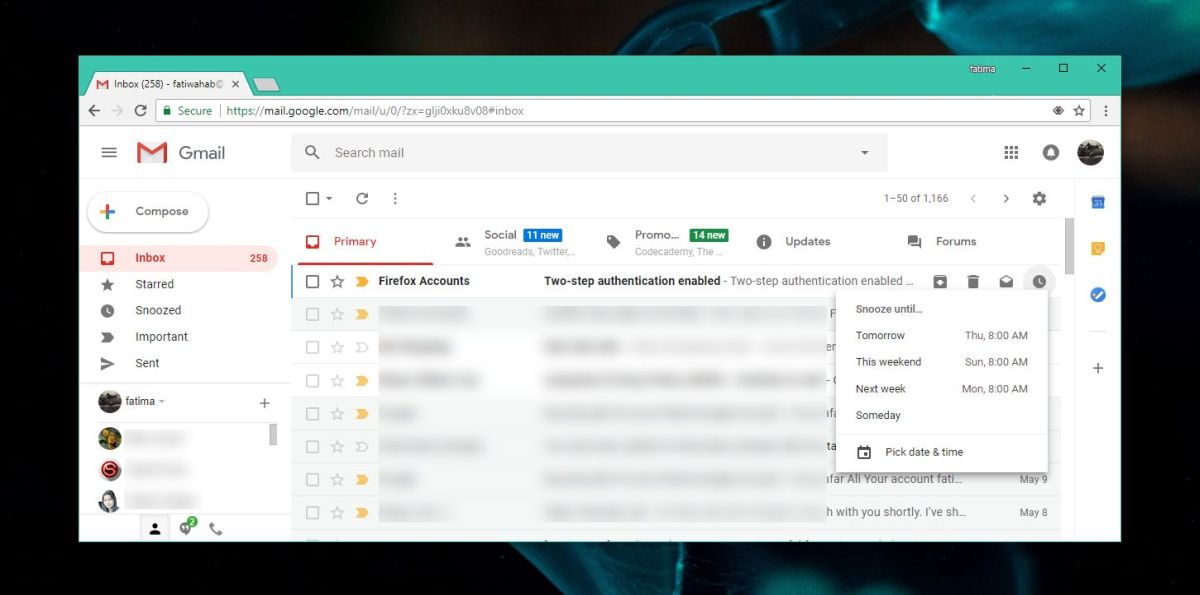
Task: Open the Google apps grid
Action: pos(1011,153)
